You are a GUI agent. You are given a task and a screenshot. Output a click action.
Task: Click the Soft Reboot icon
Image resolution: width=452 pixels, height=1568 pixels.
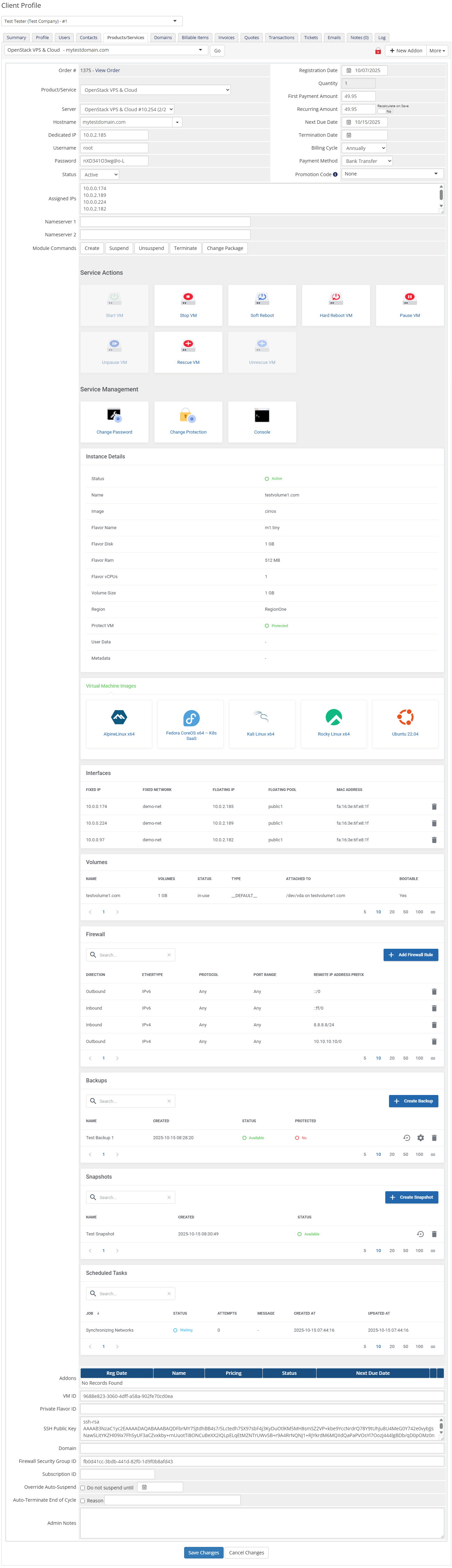[x=262, y=298]
